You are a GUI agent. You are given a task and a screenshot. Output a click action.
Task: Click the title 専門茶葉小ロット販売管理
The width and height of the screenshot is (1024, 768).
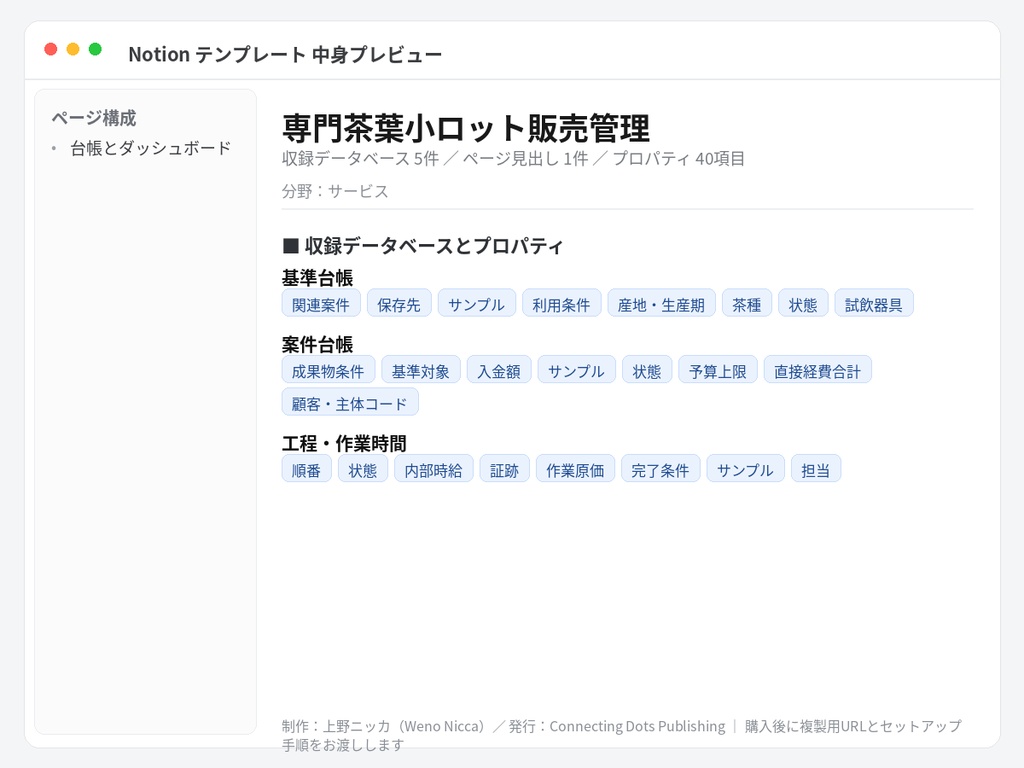[466, 128]
